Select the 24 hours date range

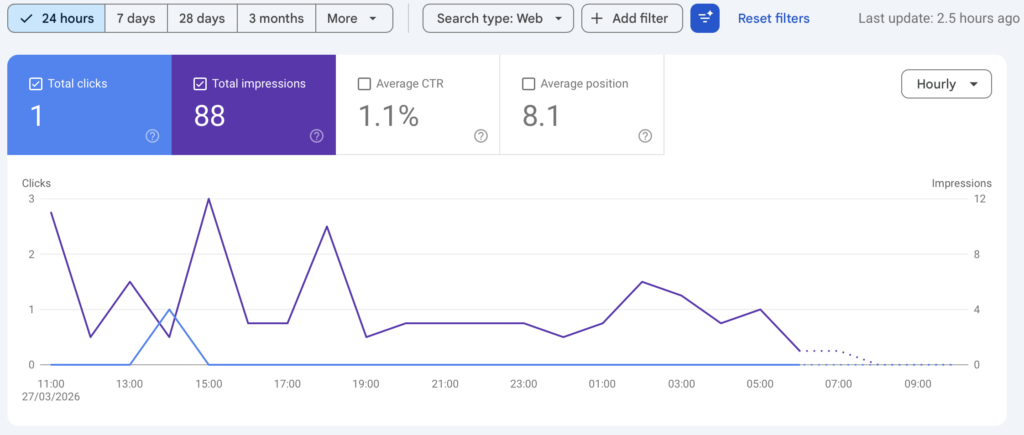(57, 18)
